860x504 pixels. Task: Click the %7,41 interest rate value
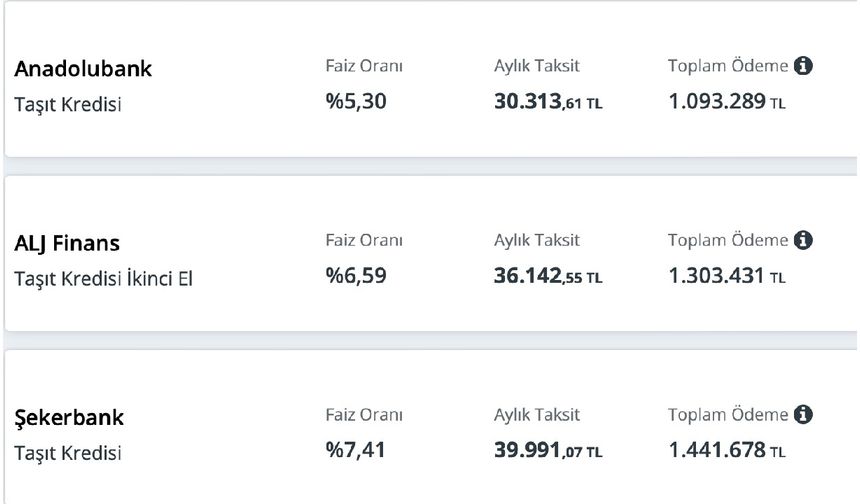point(355,450)
